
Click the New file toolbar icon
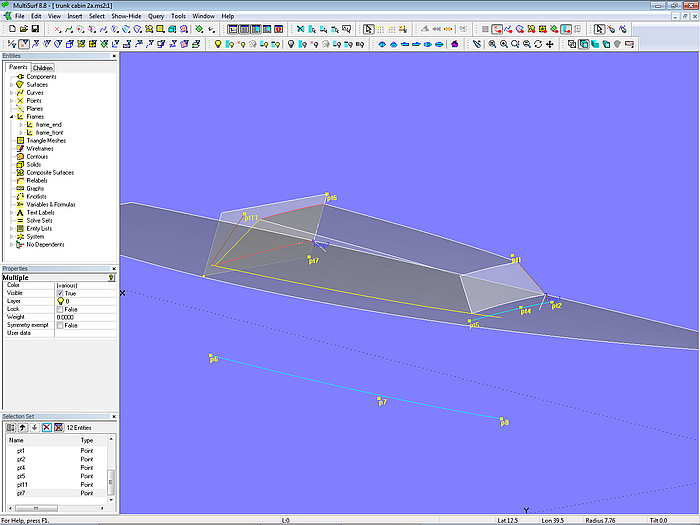point(10,30)
